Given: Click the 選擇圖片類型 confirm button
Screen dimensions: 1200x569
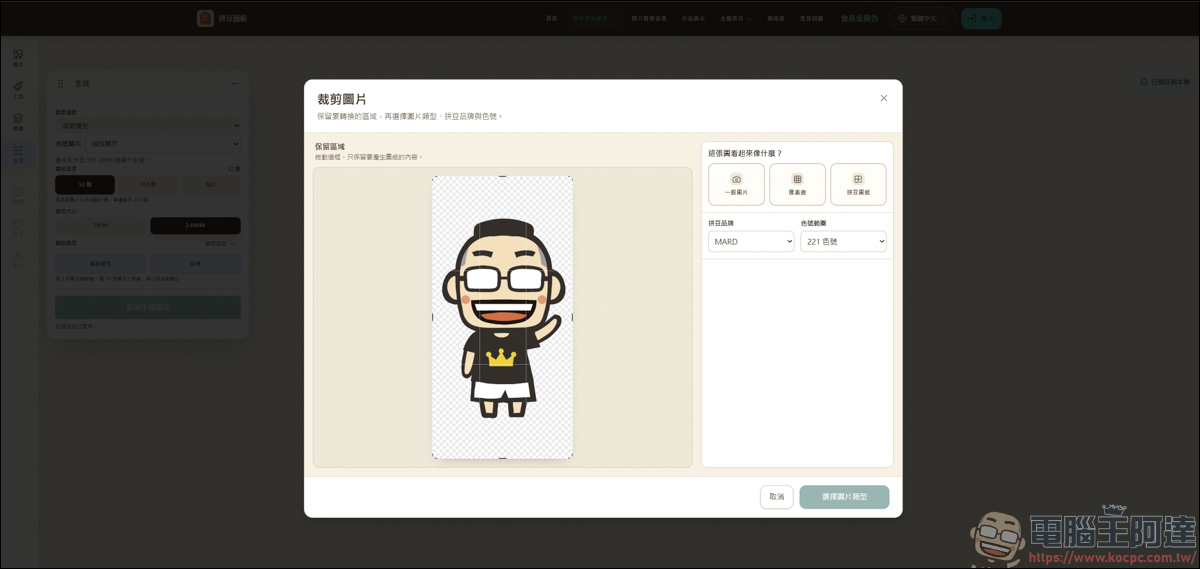Looking at the screenshot, I should point(844,497).
